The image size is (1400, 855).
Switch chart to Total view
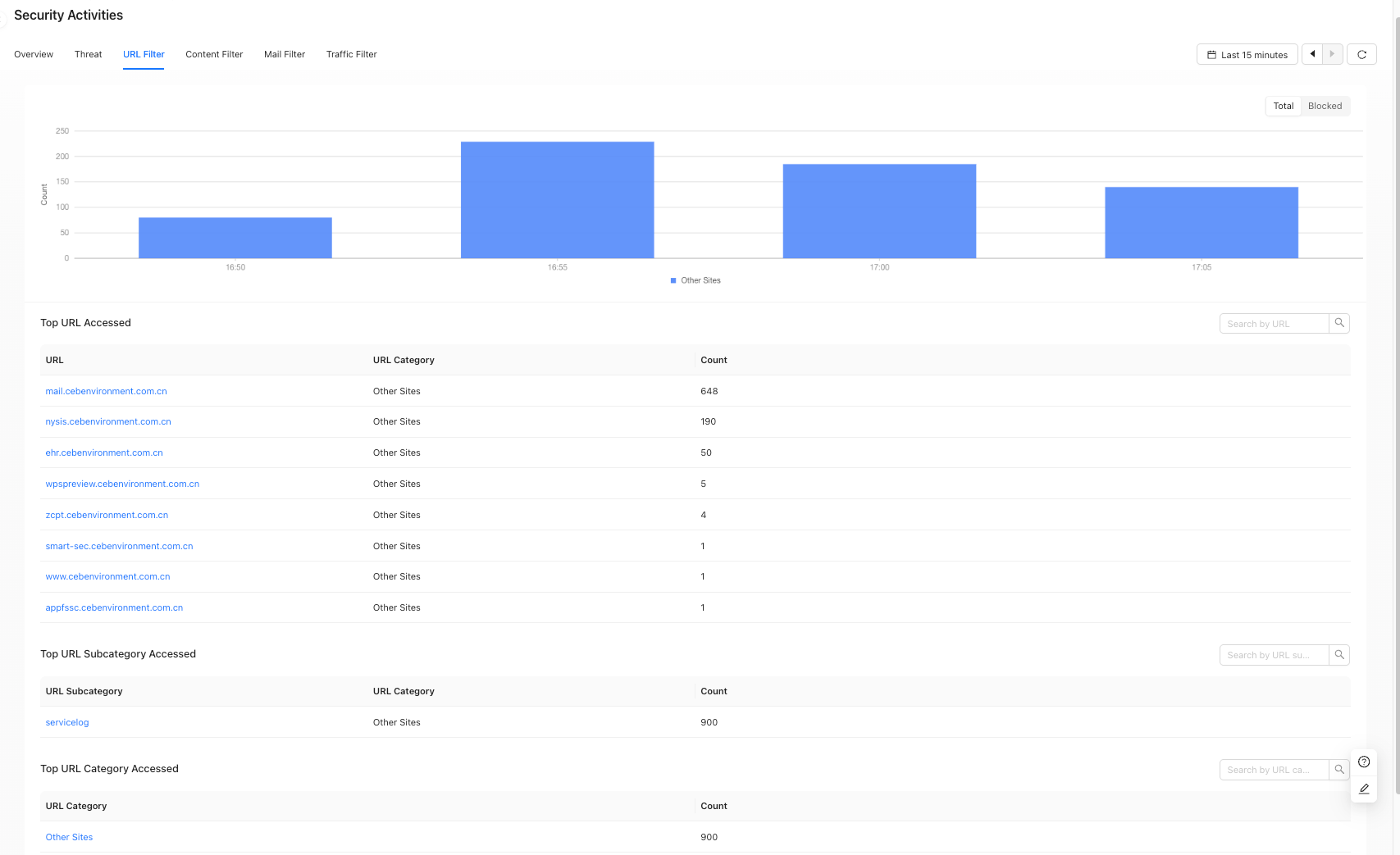point(1284,106)
